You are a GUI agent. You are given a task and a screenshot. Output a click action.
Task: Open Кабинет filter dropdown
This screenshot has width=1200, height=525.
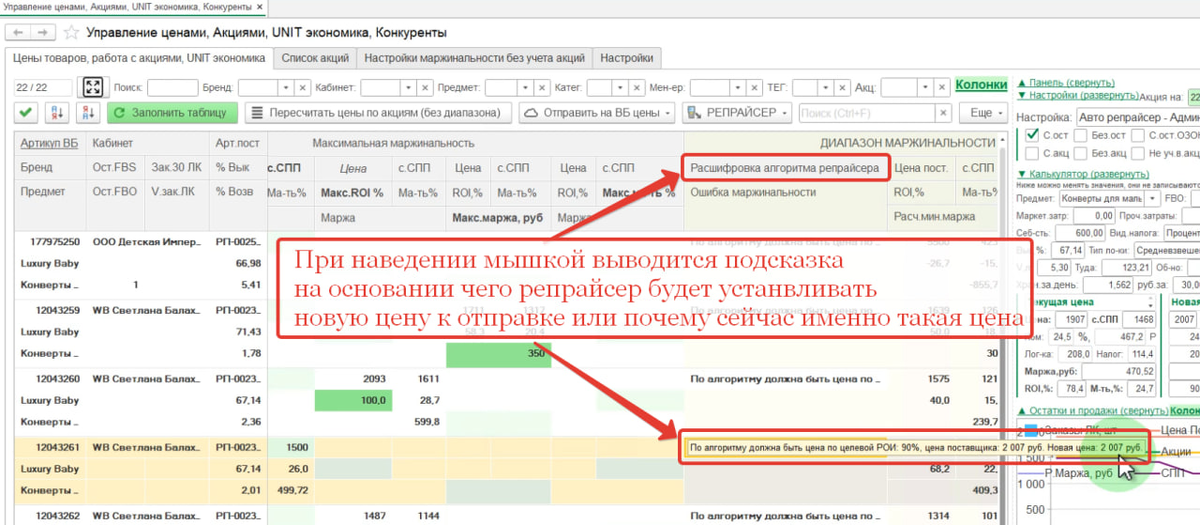(409, 88)
